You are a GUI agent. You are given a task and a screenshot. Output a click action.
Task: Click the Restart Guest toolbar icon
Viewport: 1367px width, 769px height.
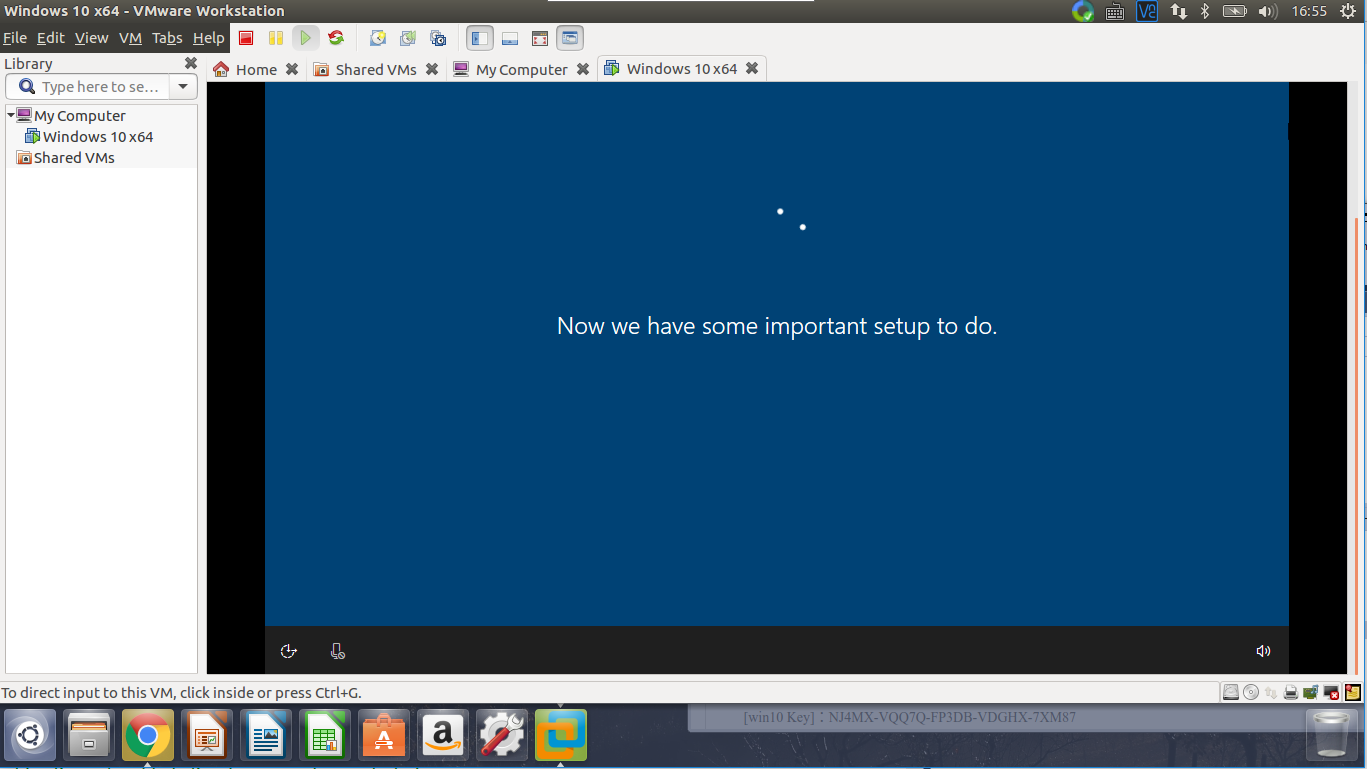coord(336,39)
